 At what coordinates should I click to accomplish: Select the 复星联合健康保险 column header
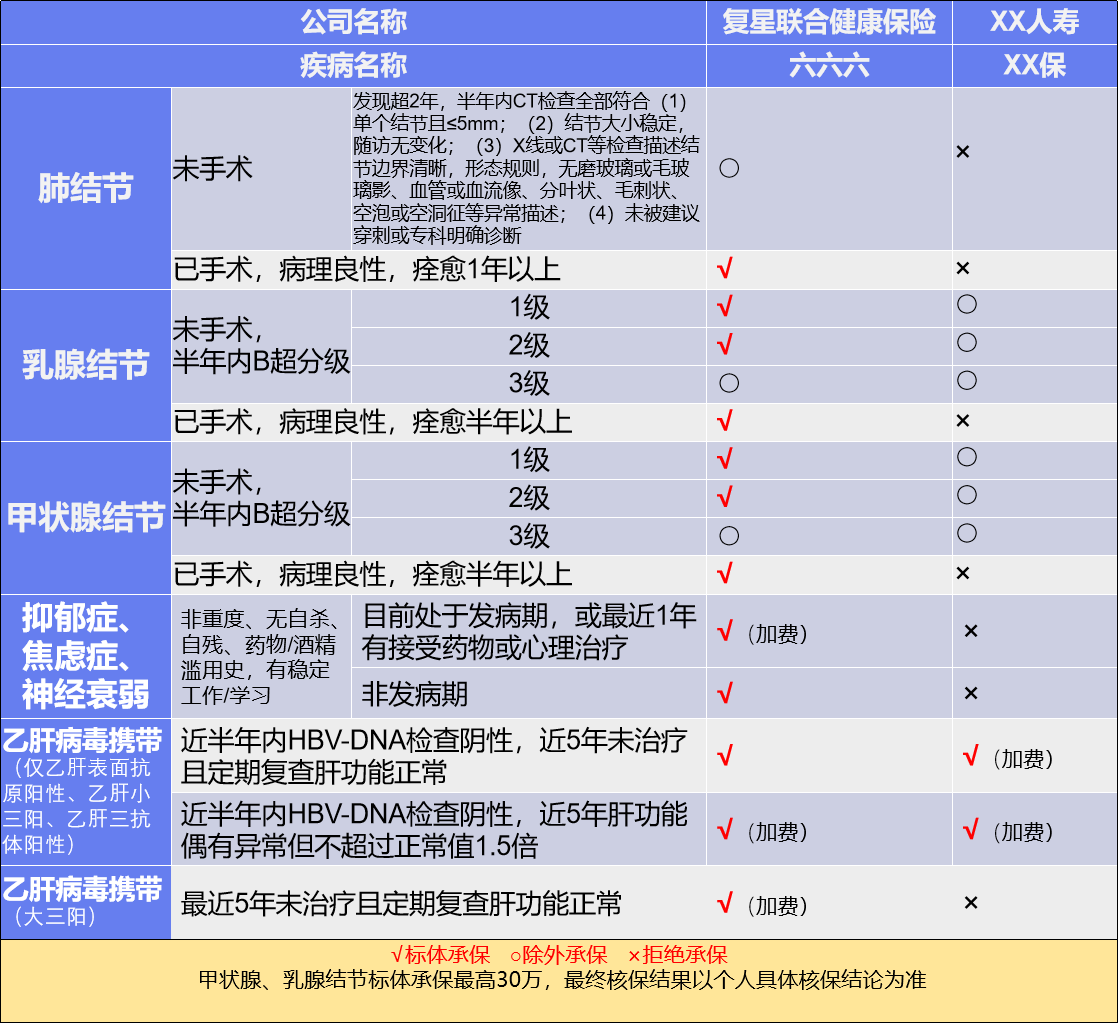(x=829, y=22)
